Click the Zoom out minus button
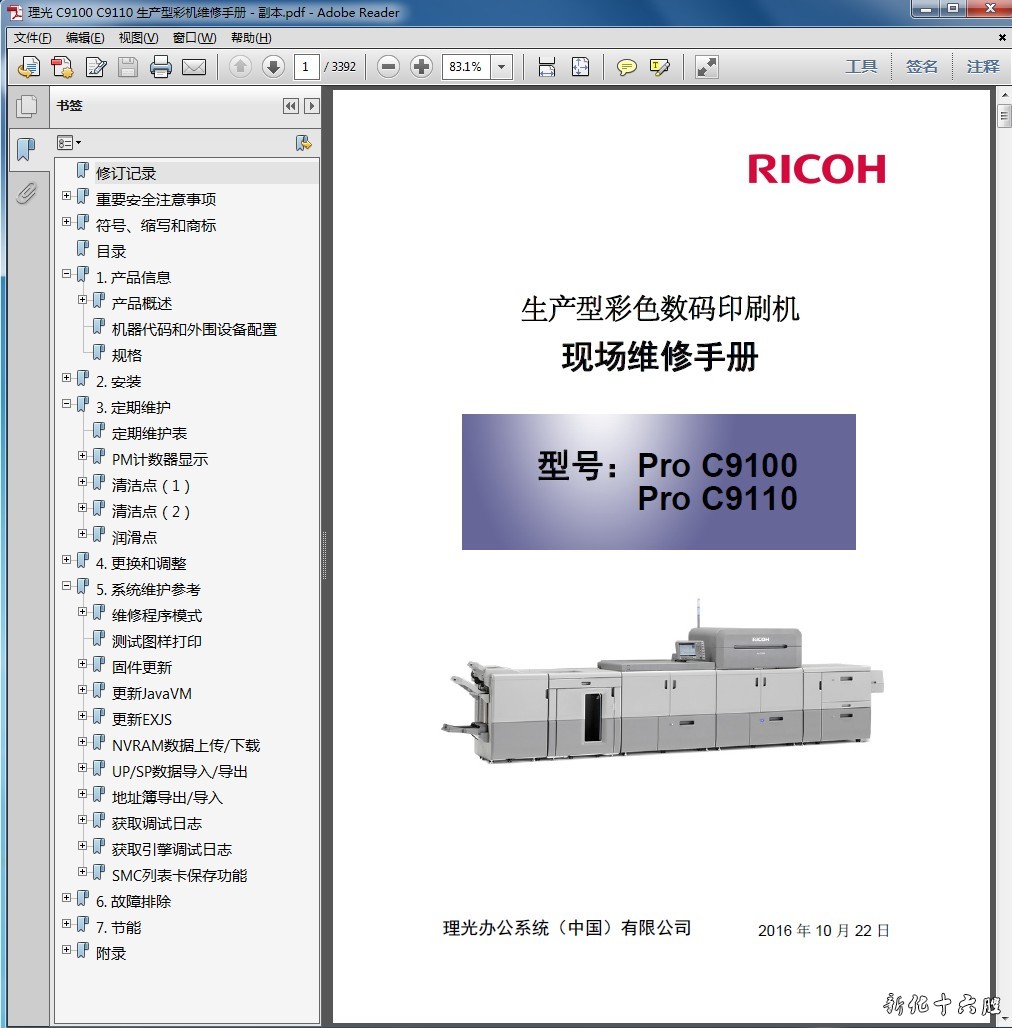 [x=389, y=67]
